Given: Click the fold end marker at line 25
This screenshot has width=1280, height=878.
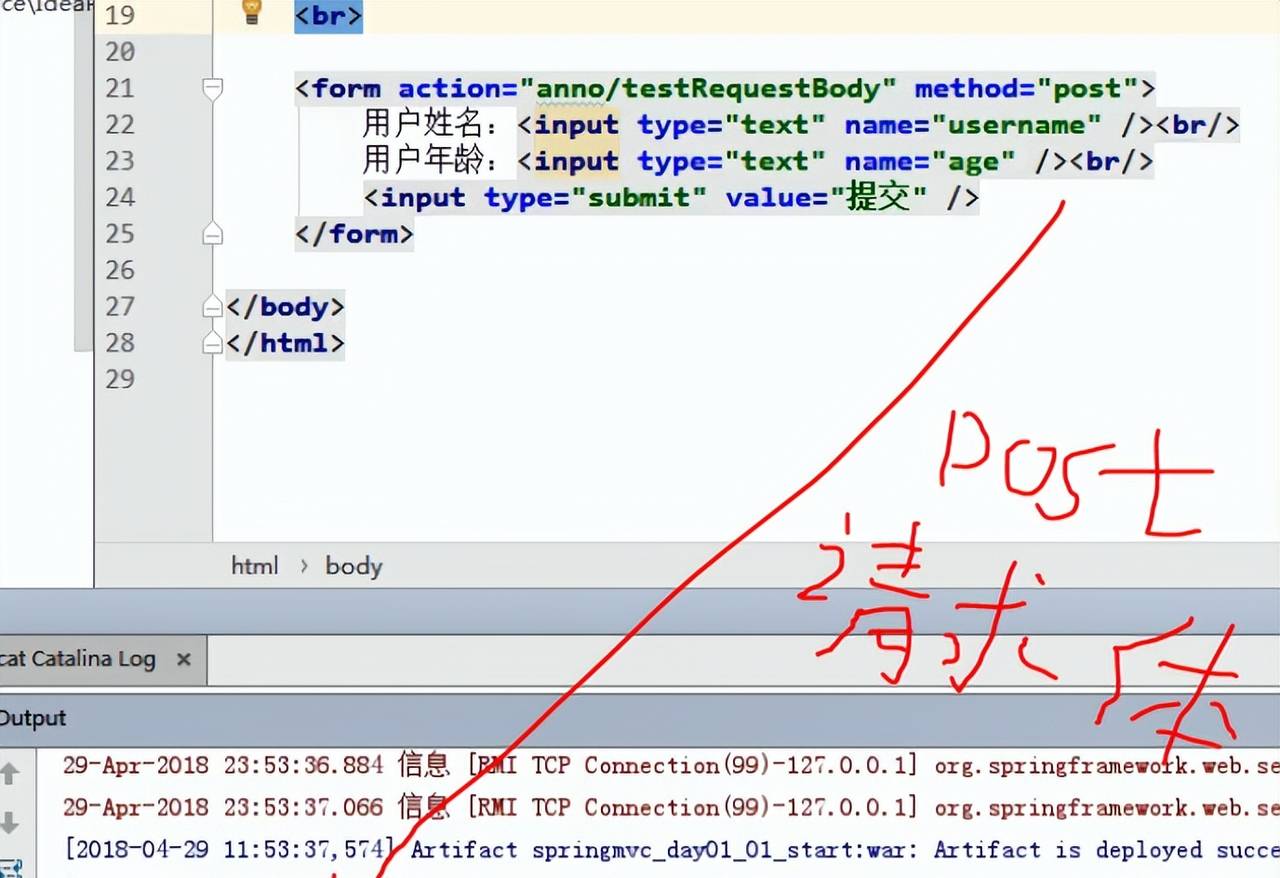Looking at the screenshot, I should point(212,234).
